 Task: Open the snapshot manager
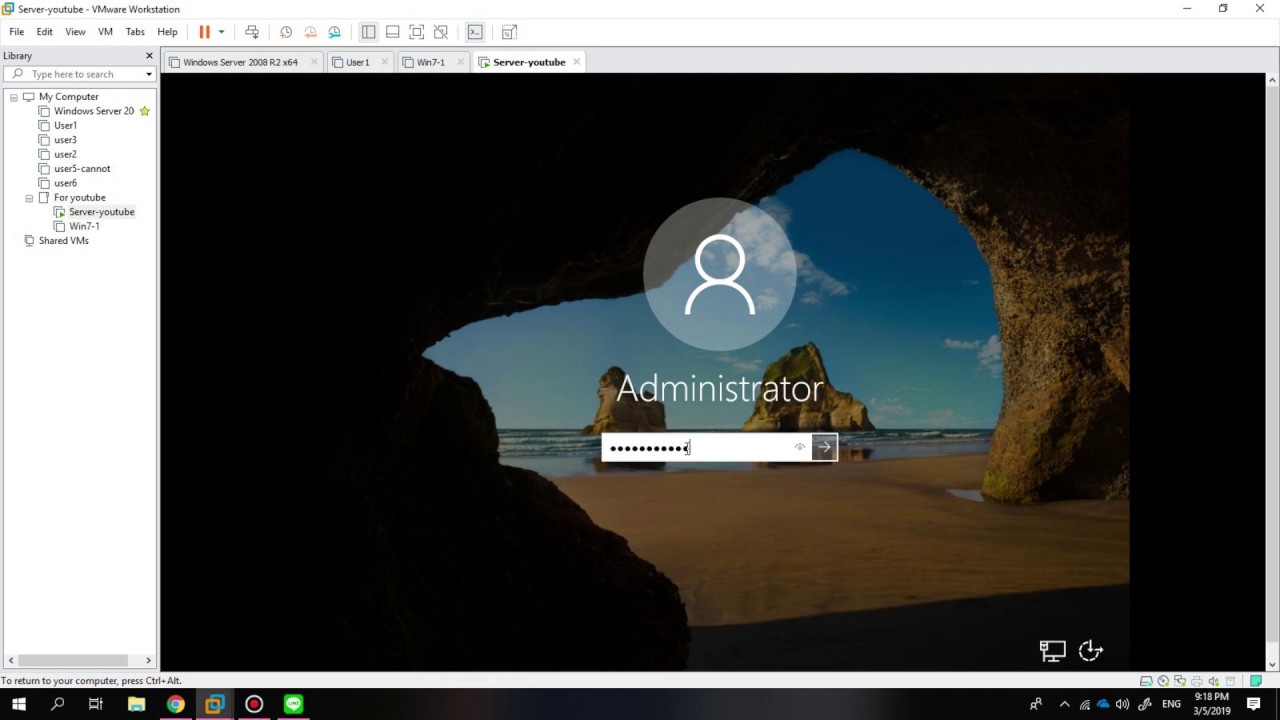click(x=334, y=32)
